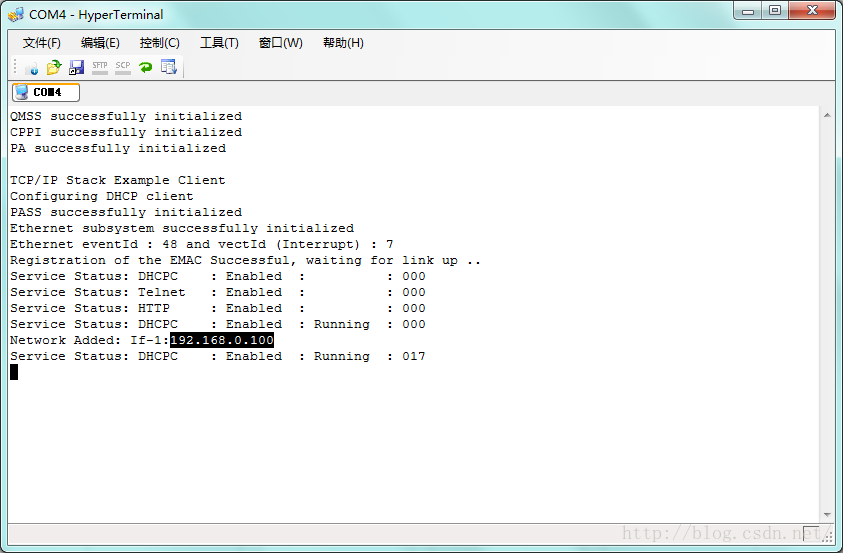Minimize the HyperTerminal window
This screenshot has height=553, width=843.
(748, 11)
